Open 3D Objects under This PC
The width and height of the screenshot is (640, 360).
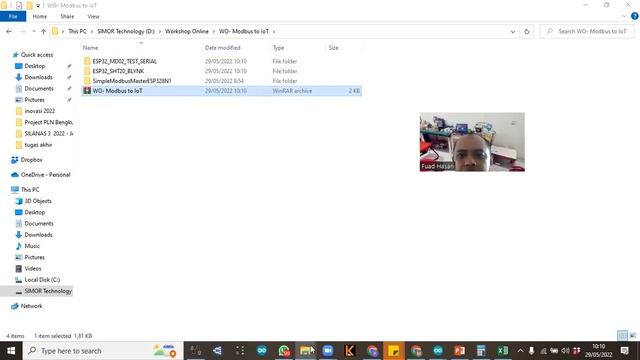[38, 201]
